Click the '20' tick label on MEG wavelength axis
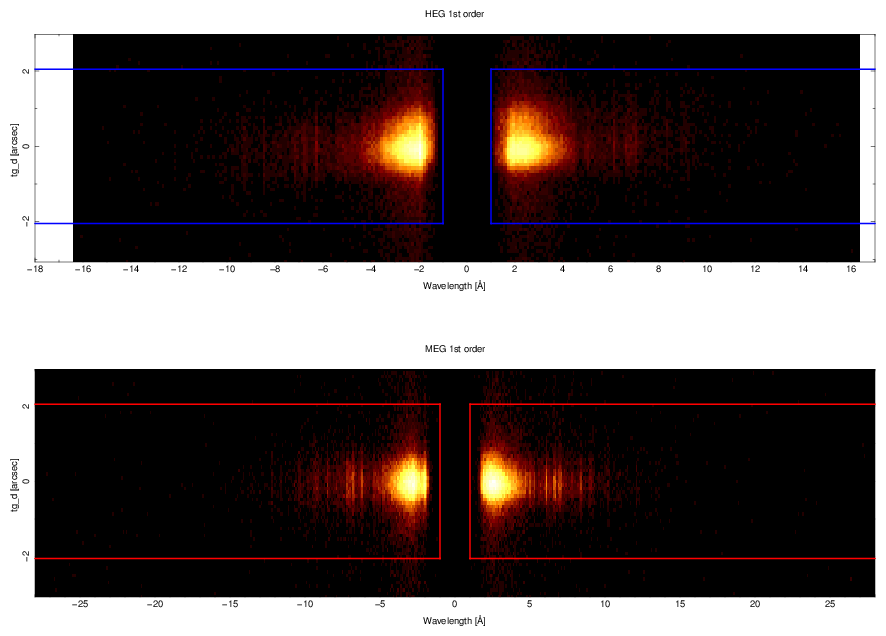This screenshot has width=886, height=636. click(x=755, y=604)
